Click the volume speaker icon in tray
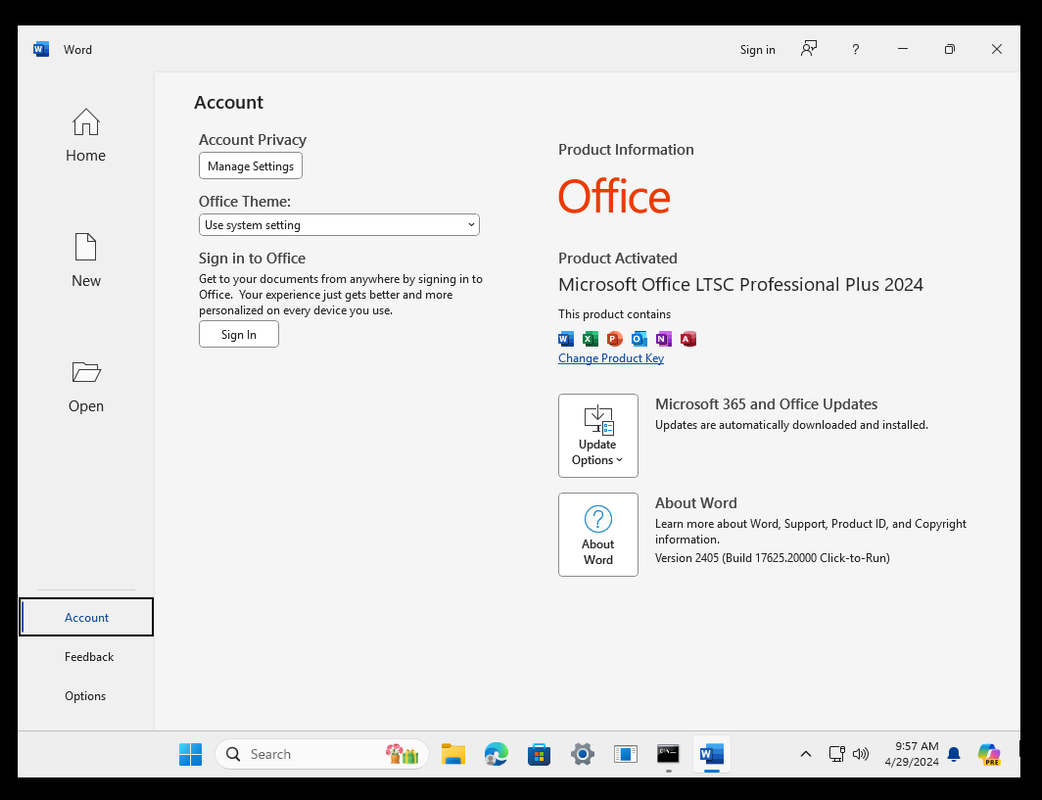This screenshot has height=800, width=1042. pyautogui.click(x=861, y=753)
